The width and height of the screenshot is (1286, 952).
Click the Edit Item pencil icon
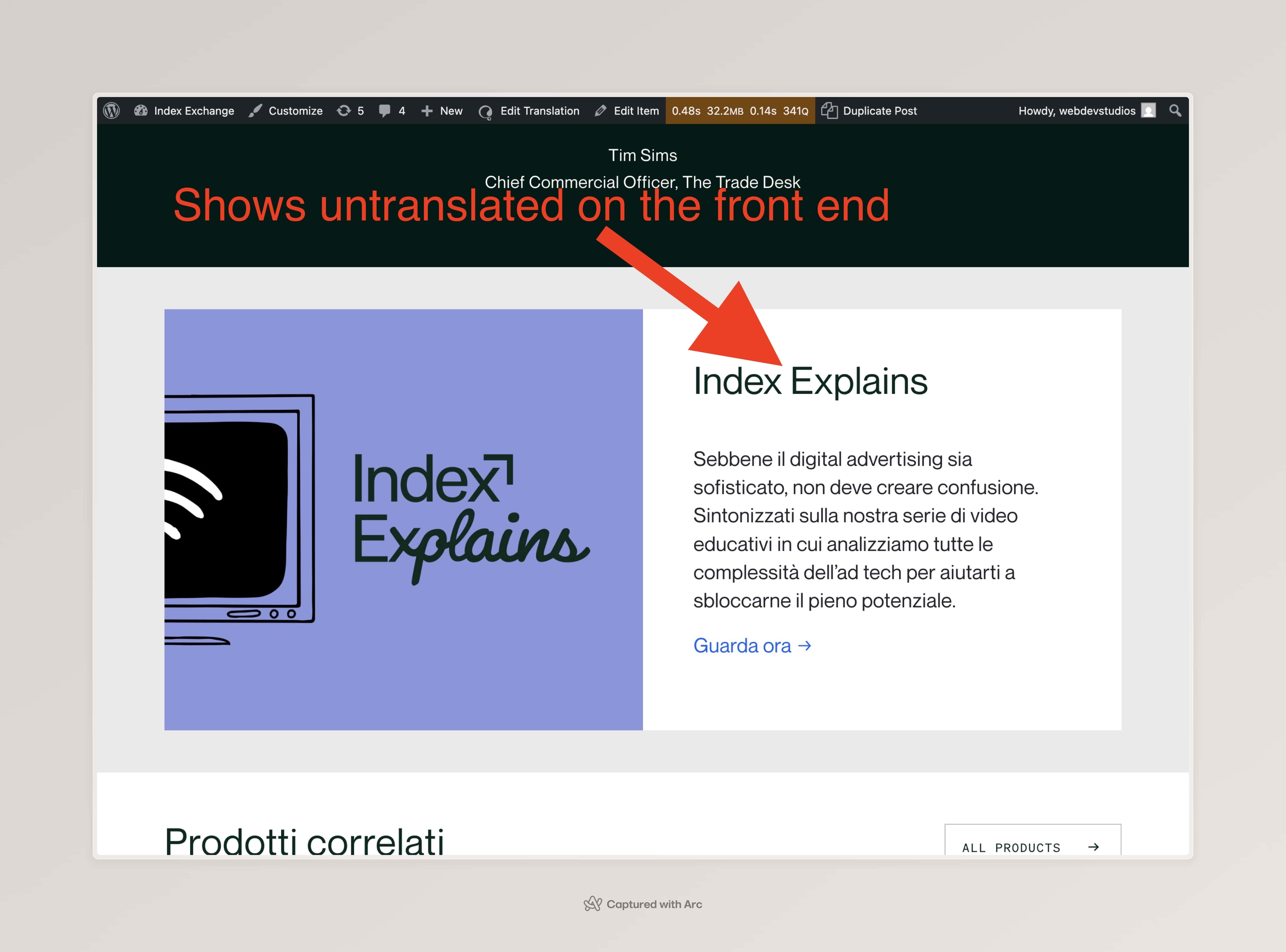point(601,111)
